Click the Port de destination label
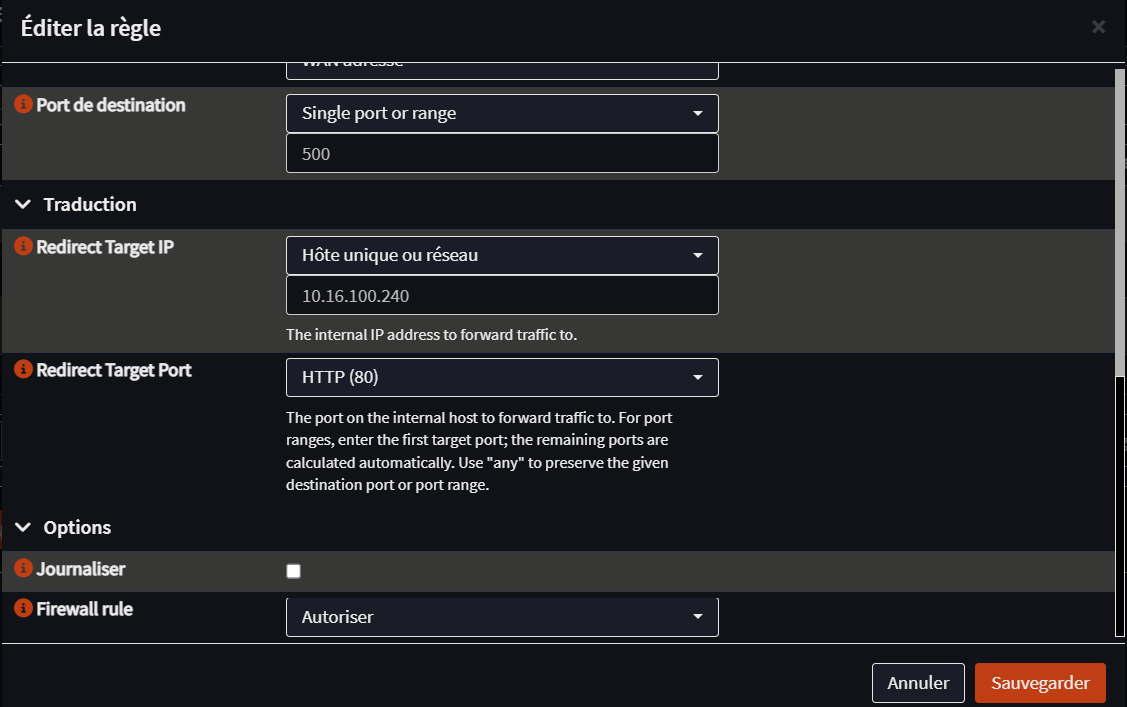This screenshot has height=707, width=1127. click(111, 105)
